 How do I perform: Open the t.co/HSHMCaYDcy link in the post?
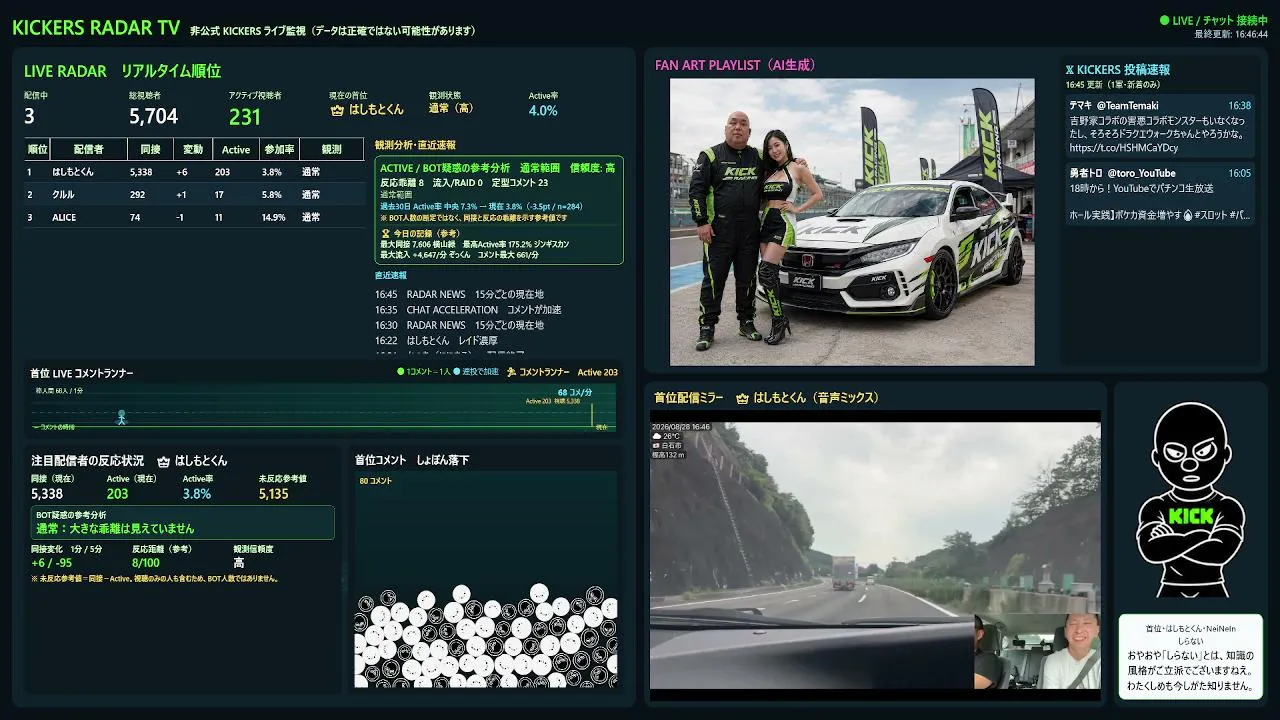1124,148
